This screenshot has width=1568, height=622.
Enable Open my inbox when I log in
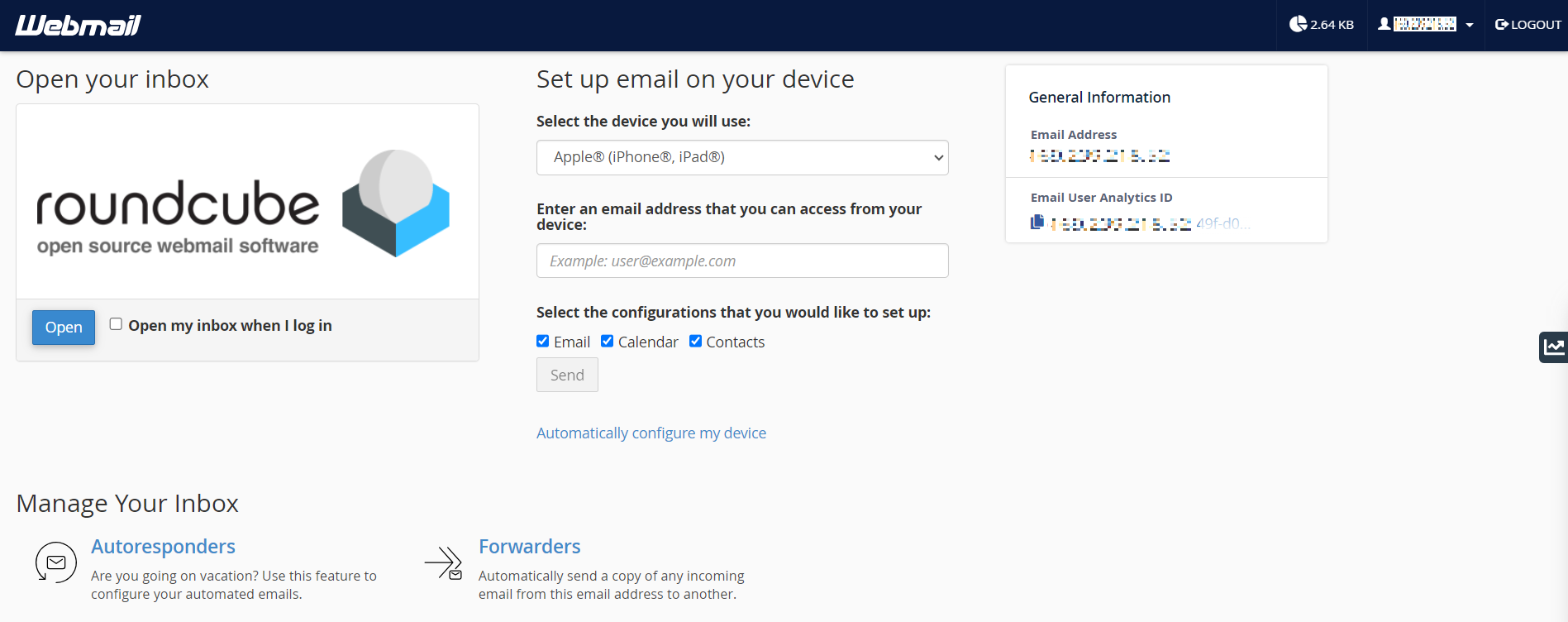[116, 324]
